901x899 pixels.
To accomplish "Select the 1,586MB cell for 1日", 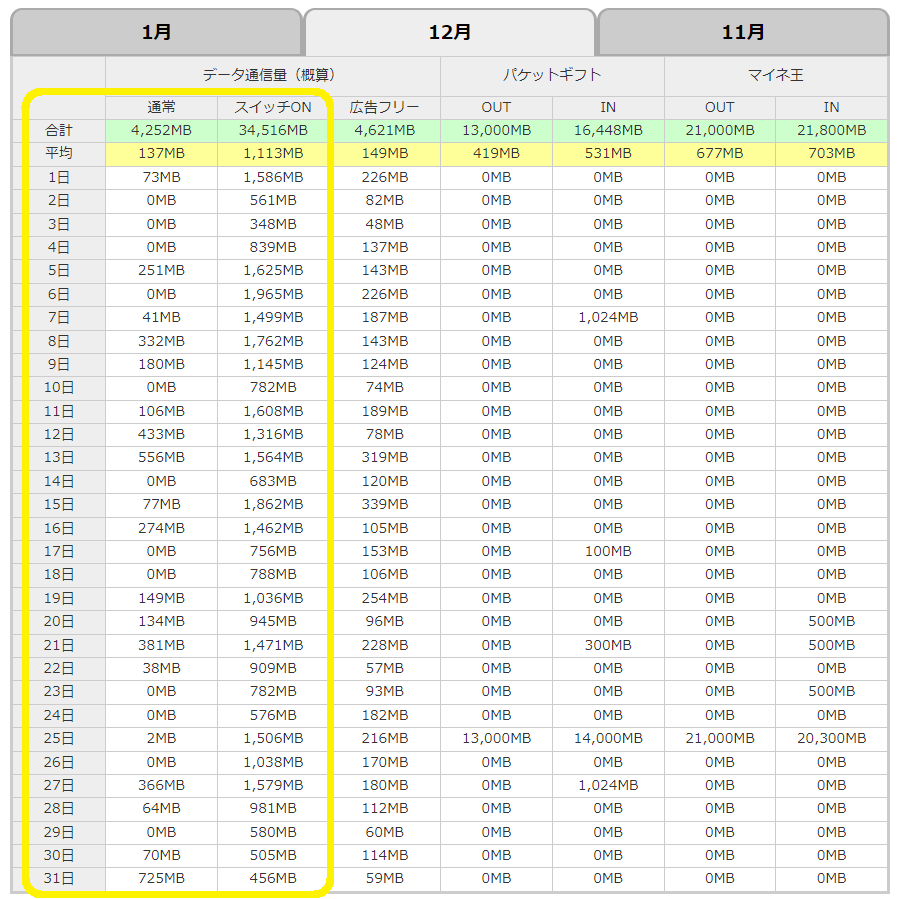I will pos(273,178).
